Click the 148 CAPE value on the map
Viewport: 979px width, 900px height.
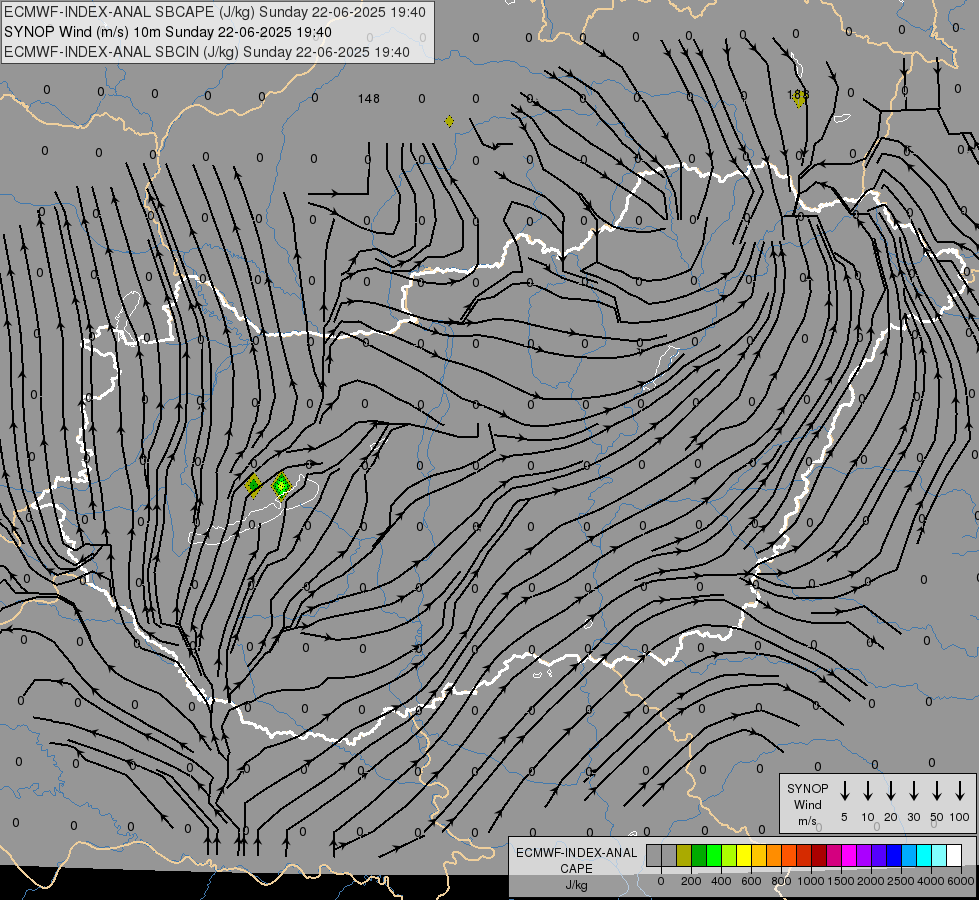[369, 99]
